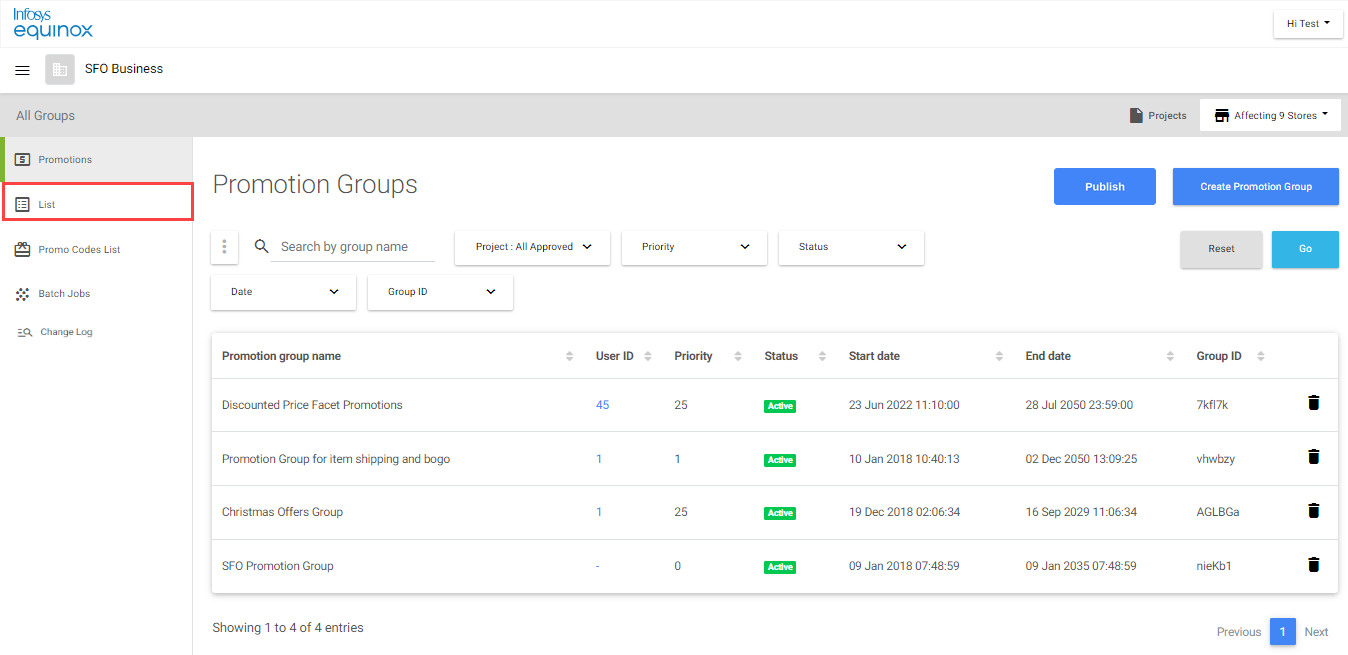This screenshot has width=1348, height=655.
Task: Focus the Search by group name field
Action: tap(353, 246)
